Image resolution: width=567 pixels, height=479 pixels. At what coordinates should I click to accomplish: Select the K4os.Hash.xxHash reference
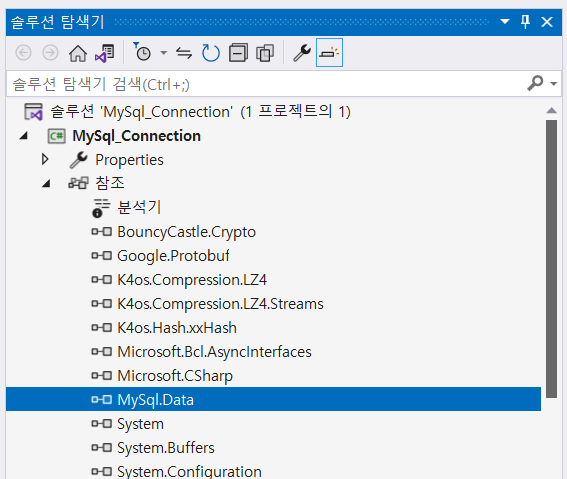[177, 328]
